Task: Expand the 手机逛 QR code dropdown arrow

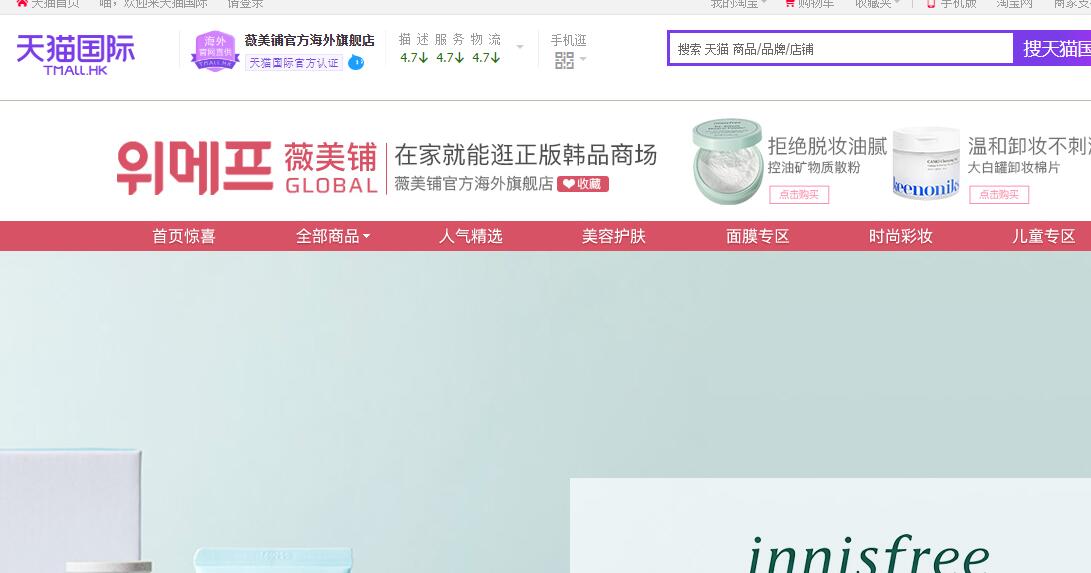Action: pos(583,59)
